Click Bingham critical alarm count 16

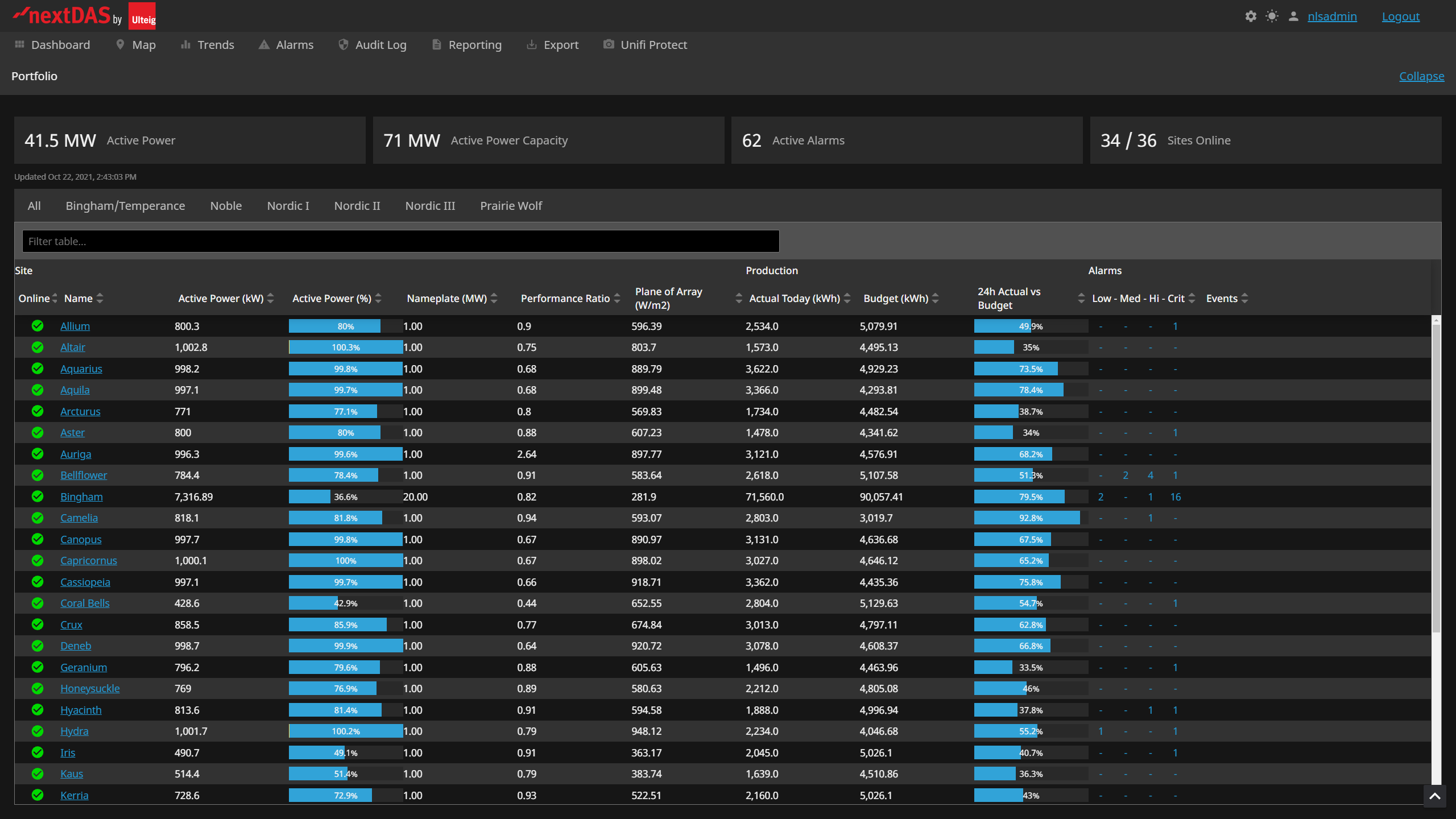pyautogui.click(x=1176, y=497)
